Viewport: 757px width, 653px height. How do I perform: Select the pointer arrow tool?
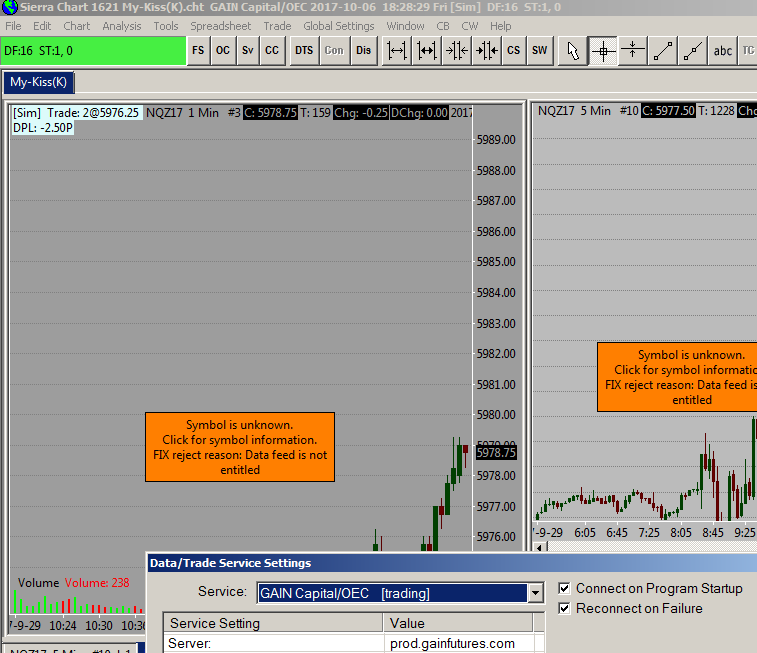[573, 51]
